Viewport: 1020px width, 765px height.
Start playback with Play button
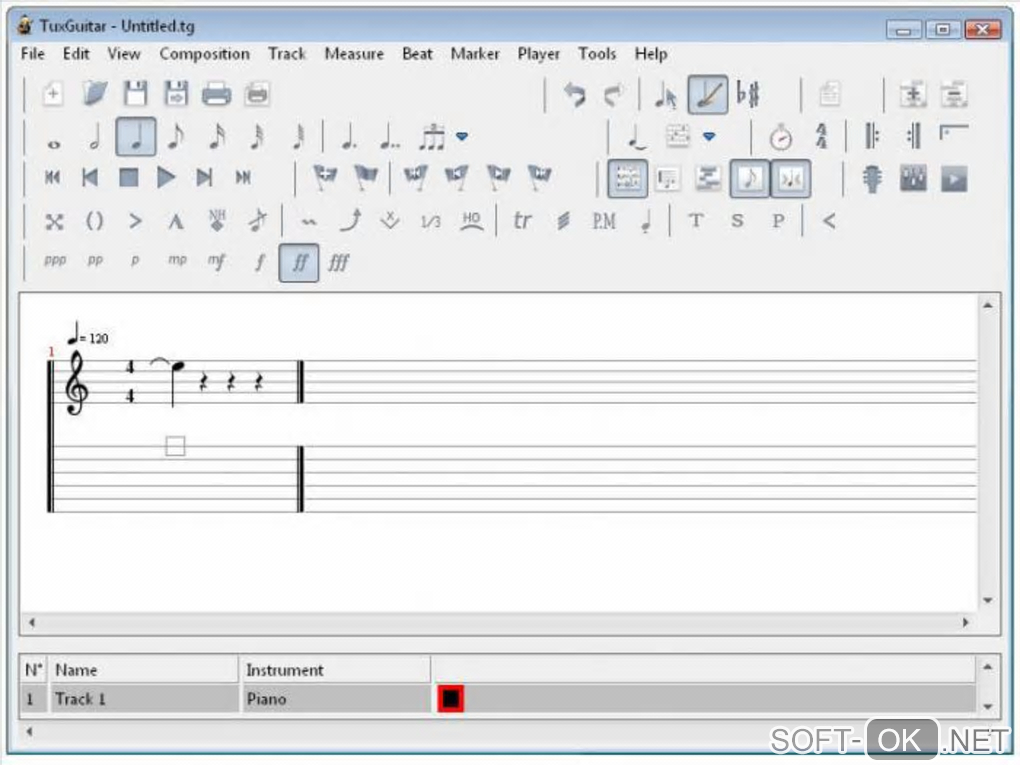click(167, 177)
